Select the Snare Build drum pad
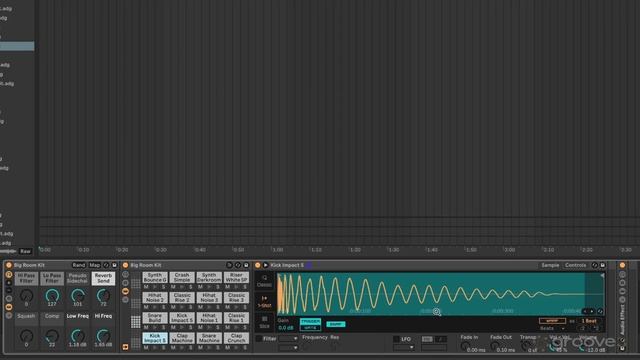The image size is (640, 360). point(155,318)
